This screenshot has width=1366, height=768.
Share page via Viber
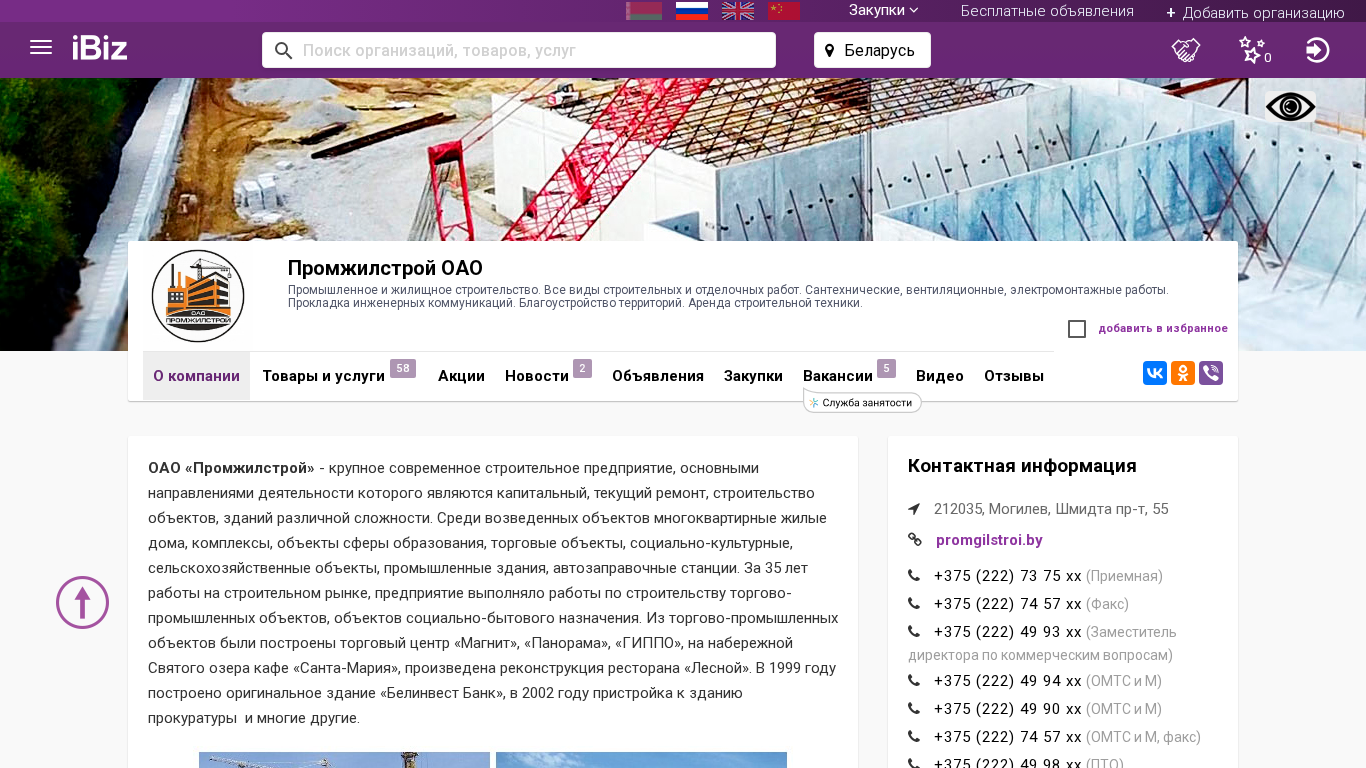pyautogui.click(x=1211, y=373)
